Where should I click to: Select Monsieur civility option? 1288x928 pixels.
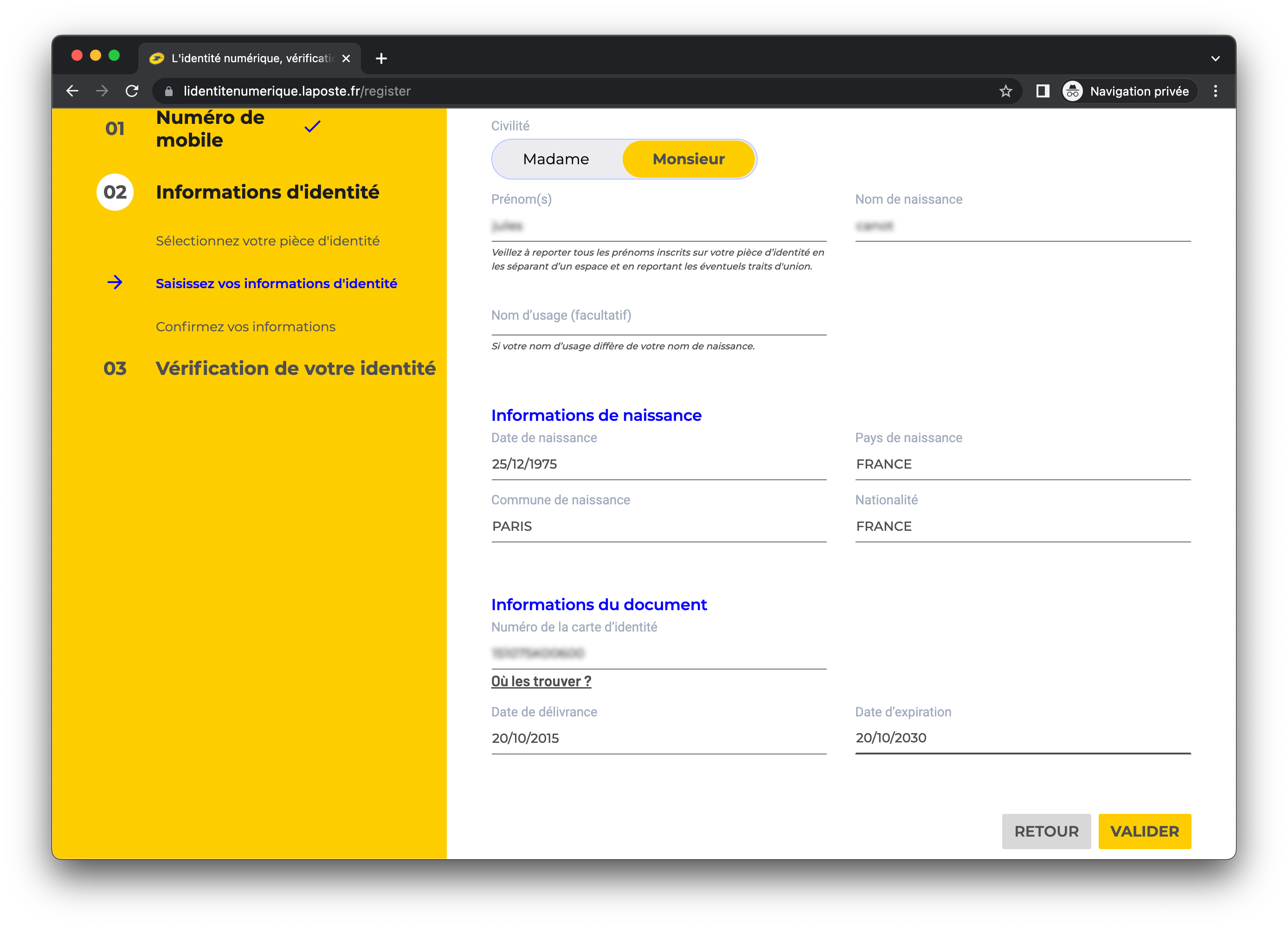(x=688, y=159)
